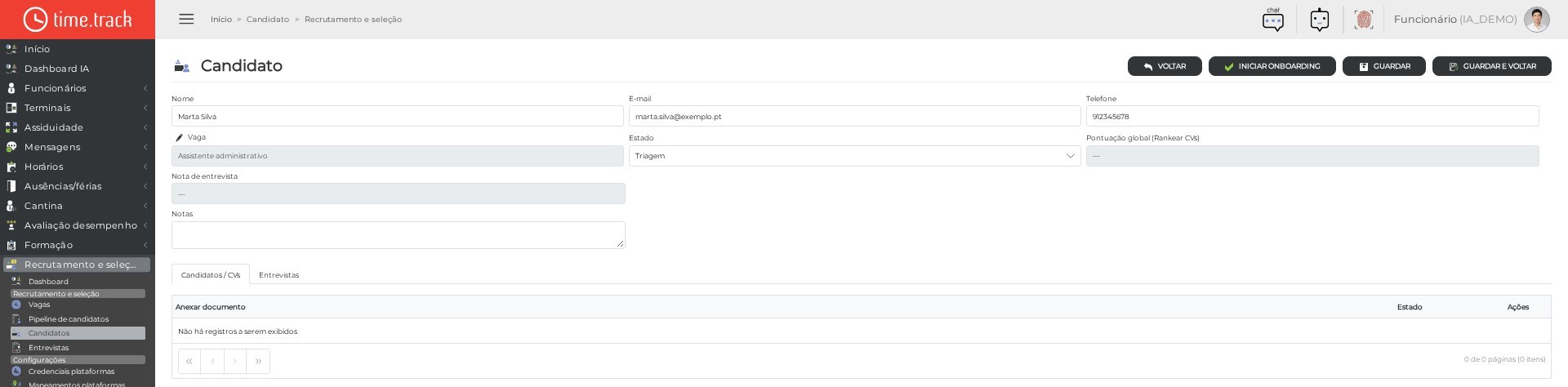Switch to the Candidatos / CVs tab
This screenshot has width=1568, height=387.
(x=211, y=275)
